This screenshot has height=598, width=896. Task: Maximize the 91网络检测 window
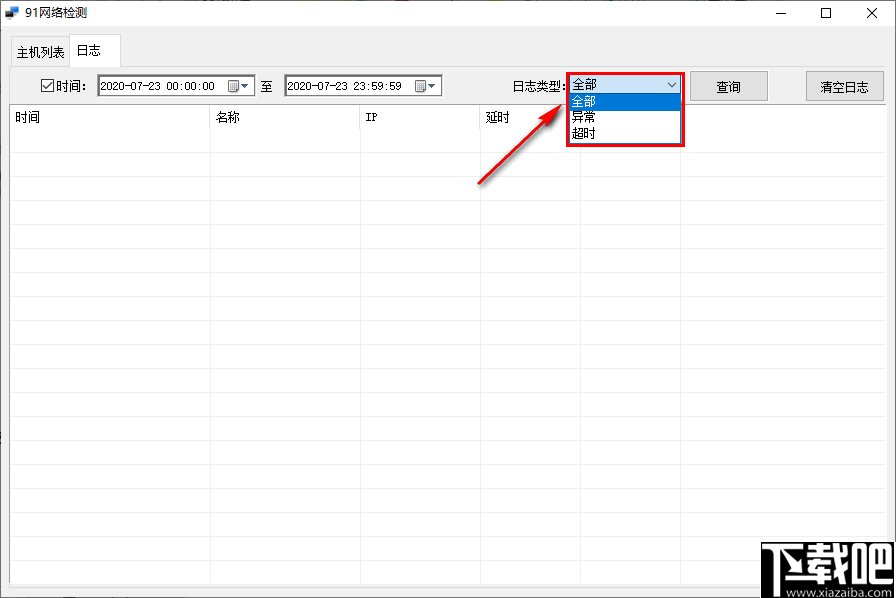pos(826,13)
